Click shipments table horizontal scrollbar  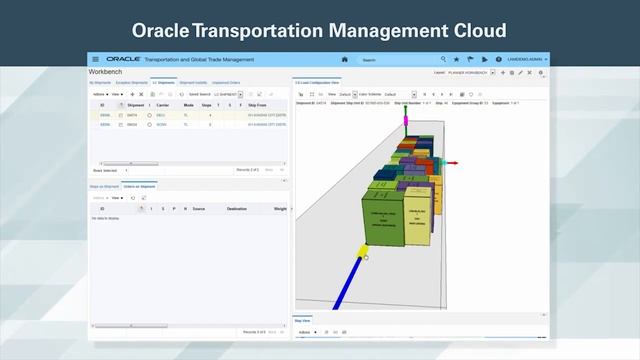coord(131,164)
